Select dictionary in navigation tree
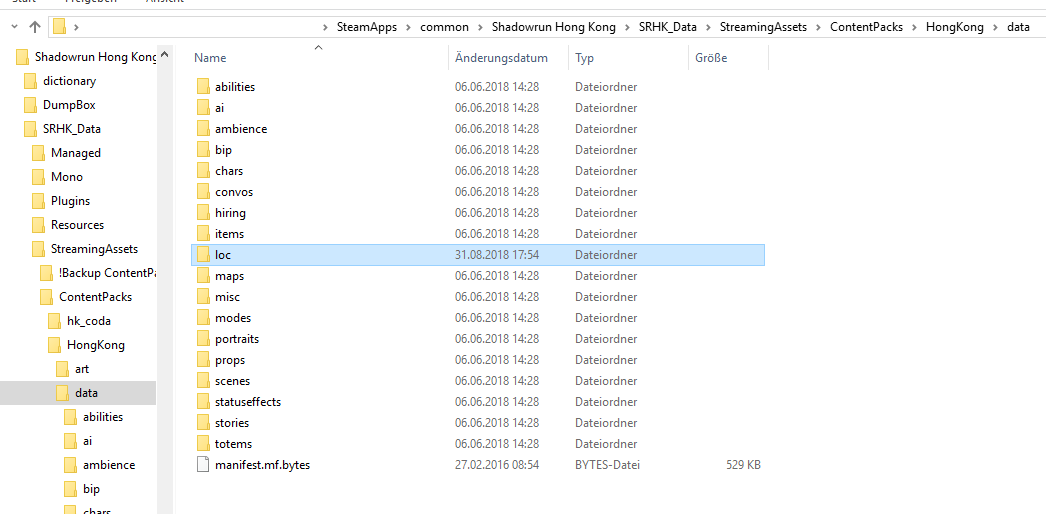This screenshot has height=514, width=1046. 69,81
